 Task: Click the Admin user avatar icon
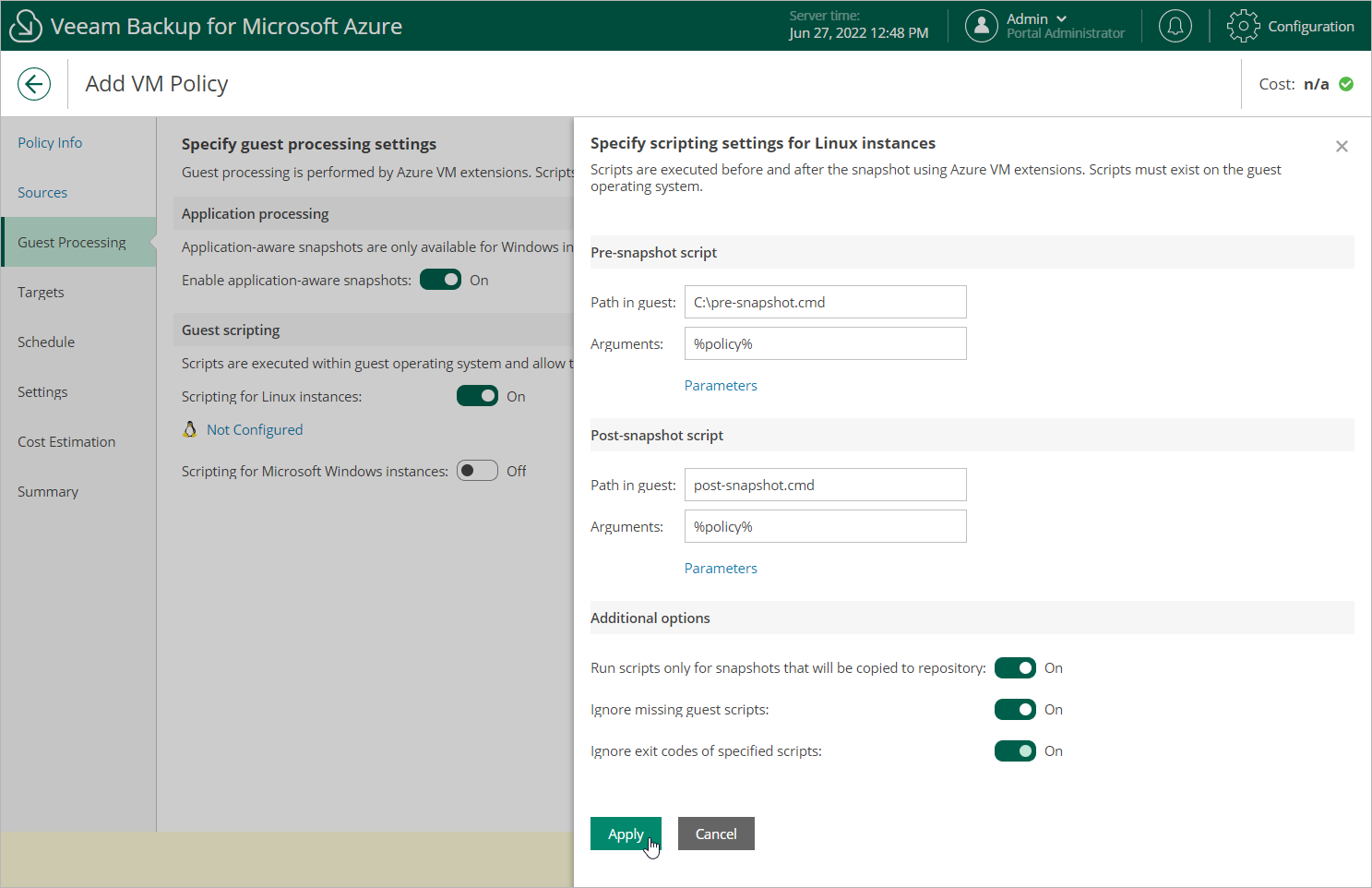coord(981,26)
